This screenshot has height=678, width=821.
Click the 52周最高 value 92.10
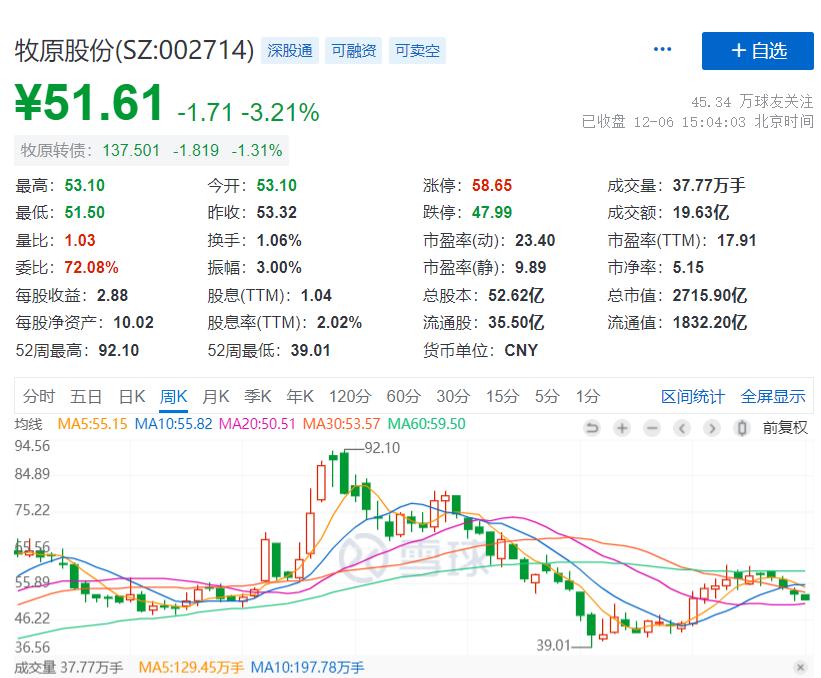pos(119,350)
